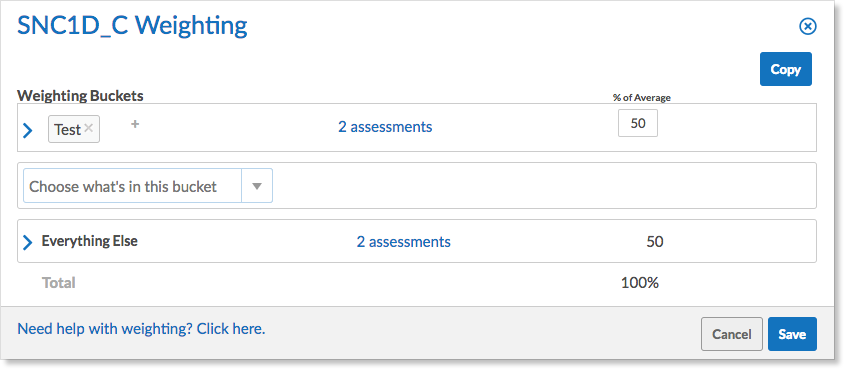This screenshot has height=370, width=845.
Task: Add another tag with the plus icon
Action: [x=135, y=124]
